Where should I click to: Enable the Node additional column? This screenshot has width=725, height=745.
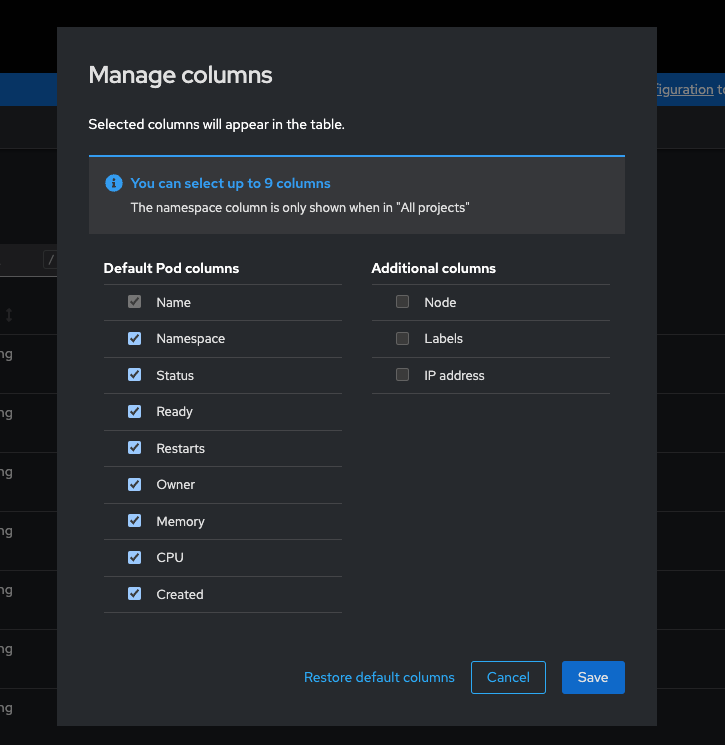[x=402, y=302]
